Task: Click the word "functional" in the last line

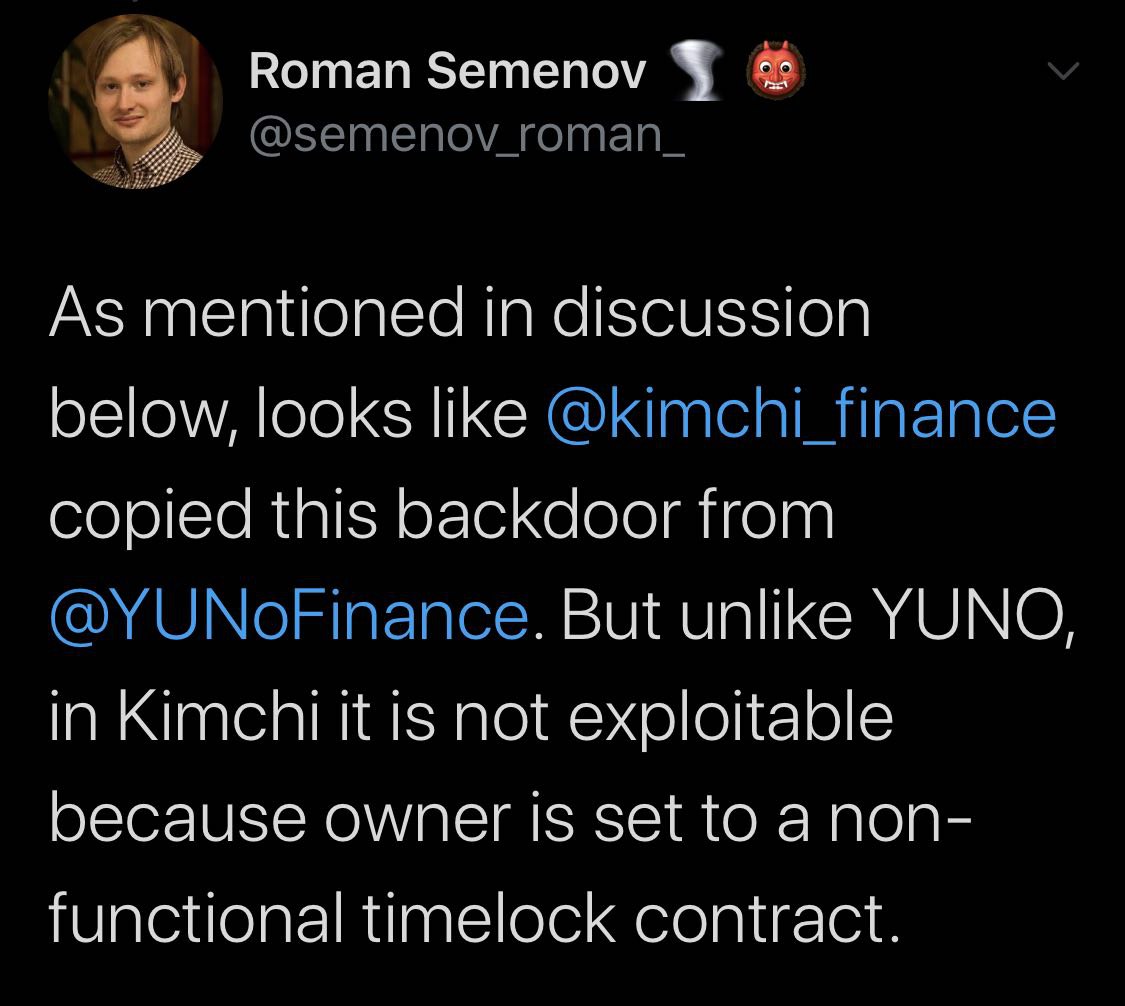Action: [x=195, y=918]
